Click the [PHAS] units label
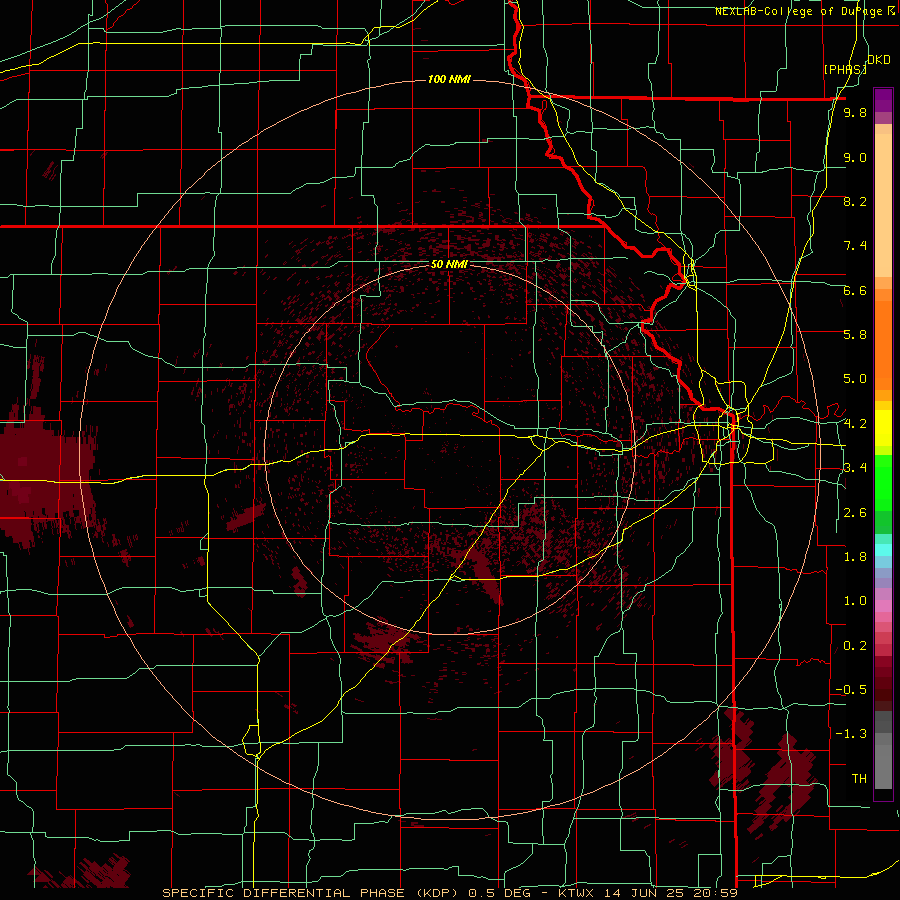 tap(845, 69)
